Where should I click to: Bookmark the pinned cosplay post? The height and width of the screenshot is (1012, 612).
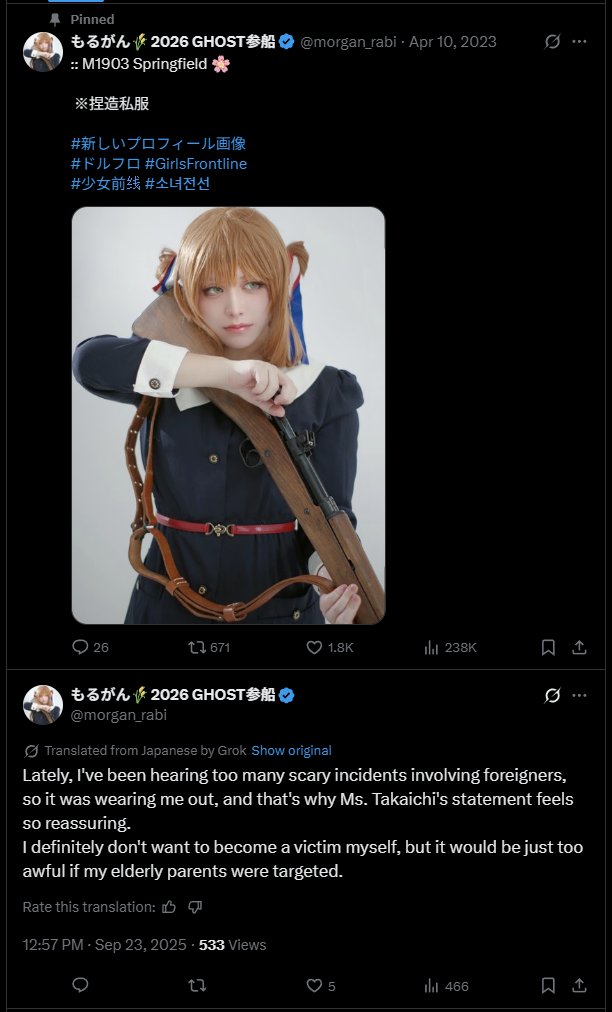548,647
